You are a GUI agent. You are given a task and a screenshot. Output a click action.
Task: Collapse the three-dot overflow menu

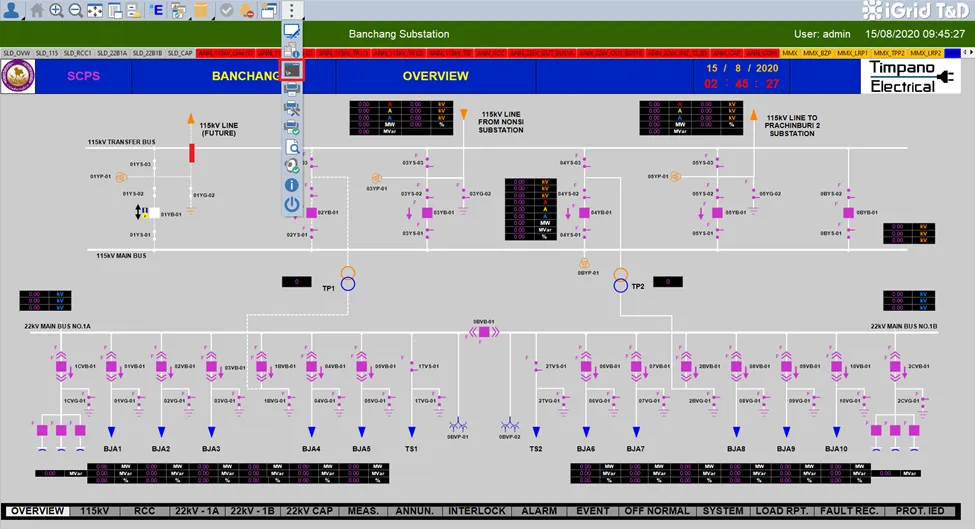292,10
